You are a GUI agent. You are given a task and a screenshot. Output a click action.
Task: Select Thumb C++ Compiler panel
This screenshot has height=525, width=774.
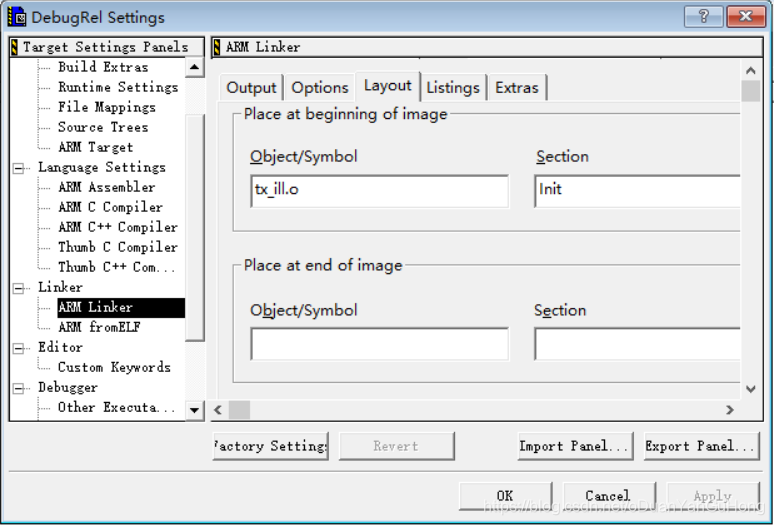116,267
